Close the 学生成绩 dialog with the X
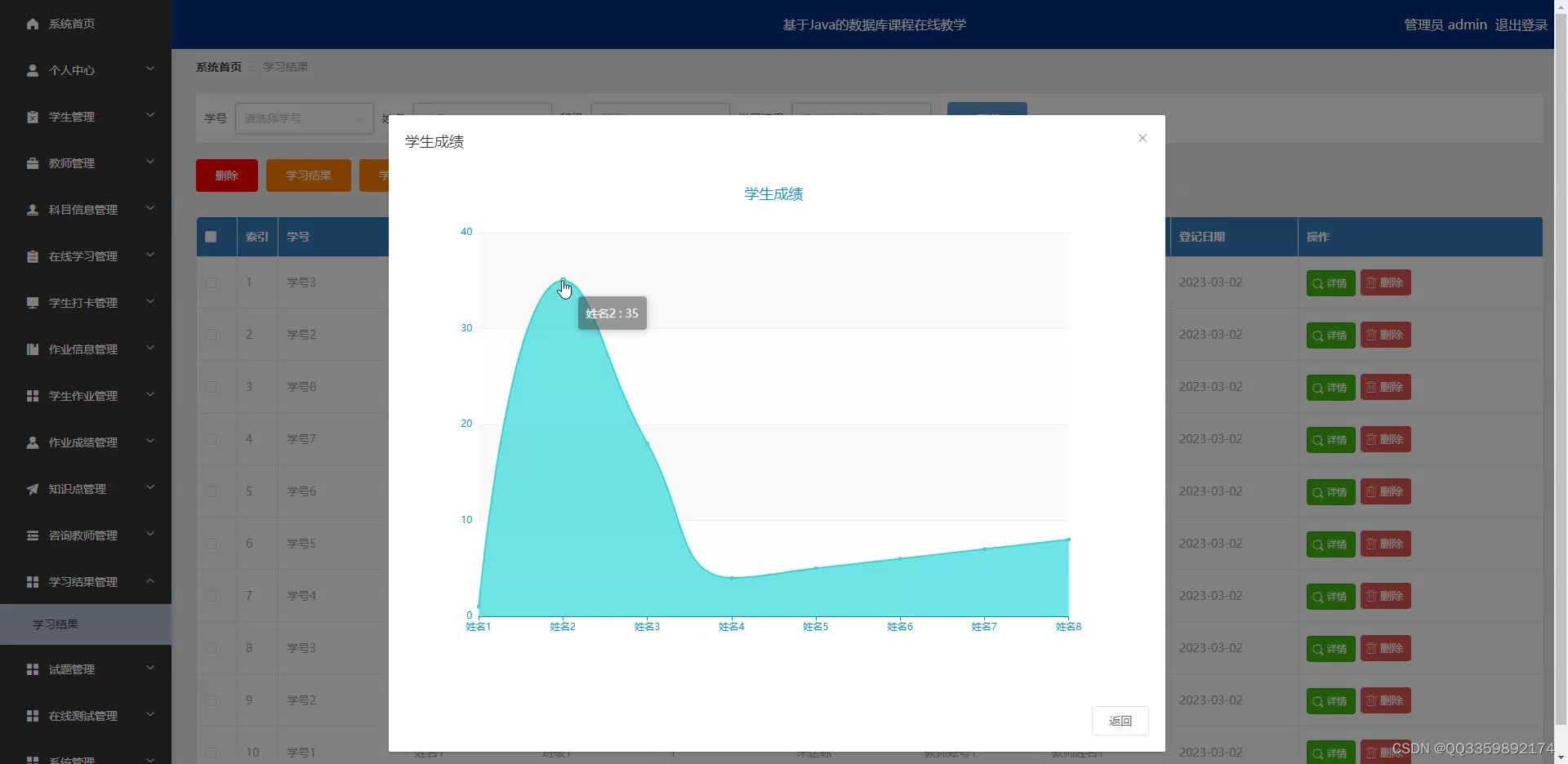 [x=1143, y=138]
